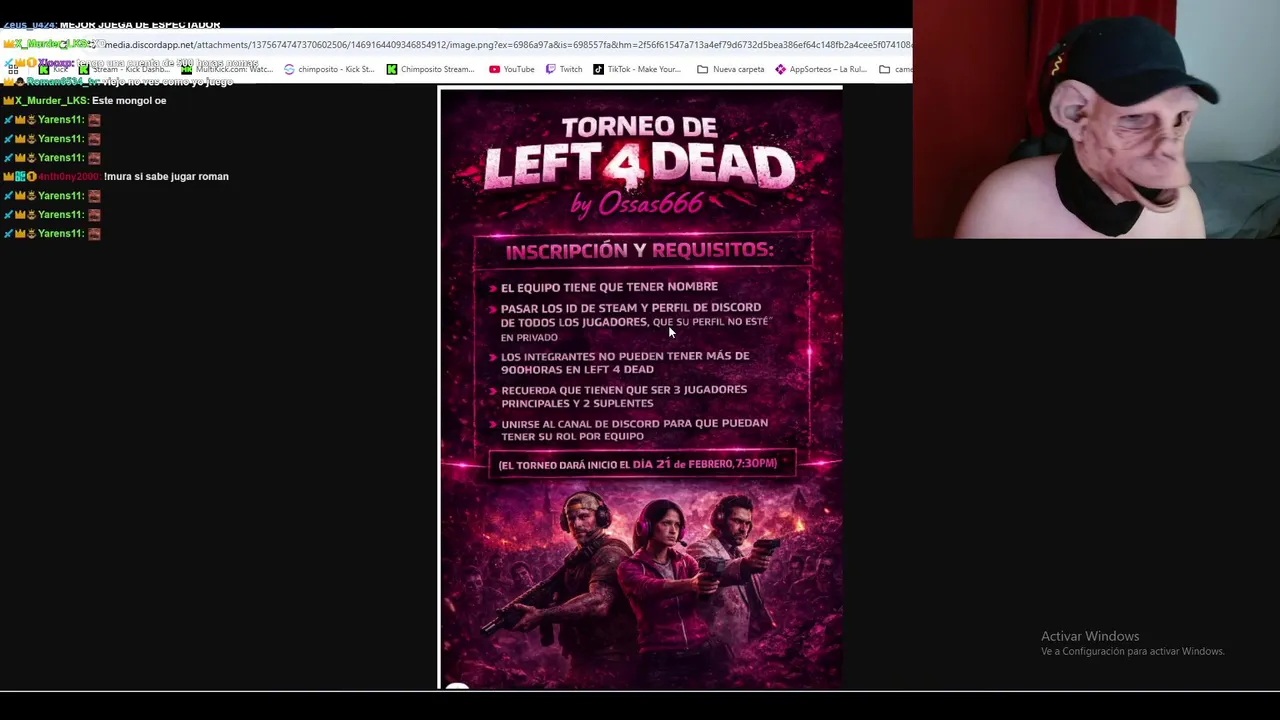Image resolution: width=1280 pixels, height=720 pixels.
Task: Open the Stream - Kick Dashboard bookmark
Action: (x=124, y=69)
